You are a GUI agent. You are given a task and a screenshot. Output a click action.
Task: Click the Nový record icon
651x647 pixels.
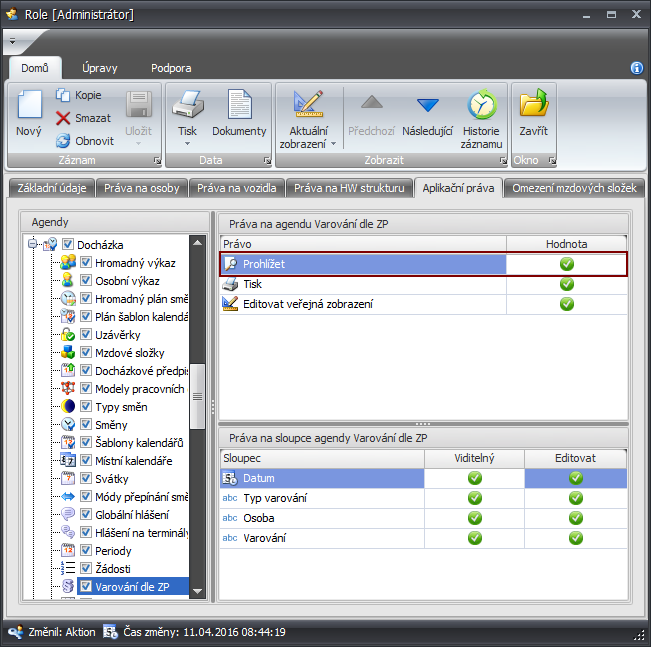[x=28, y=105]
